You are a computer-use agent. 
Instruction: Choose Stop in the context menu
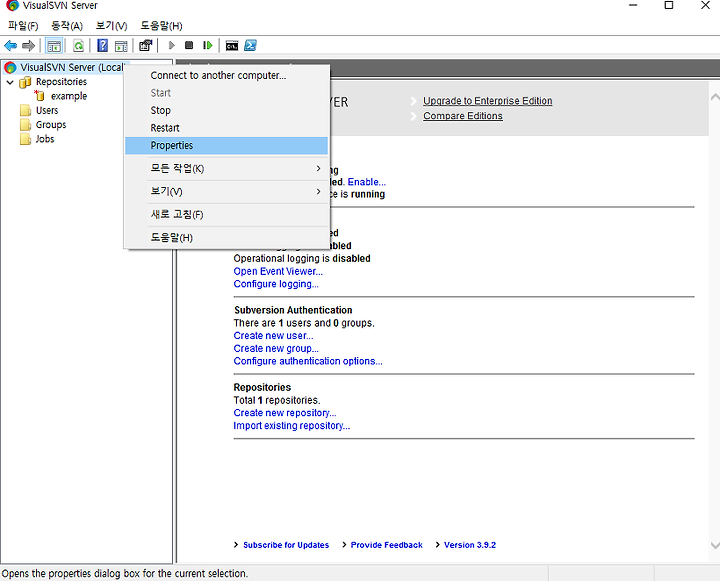coord(226,110)
